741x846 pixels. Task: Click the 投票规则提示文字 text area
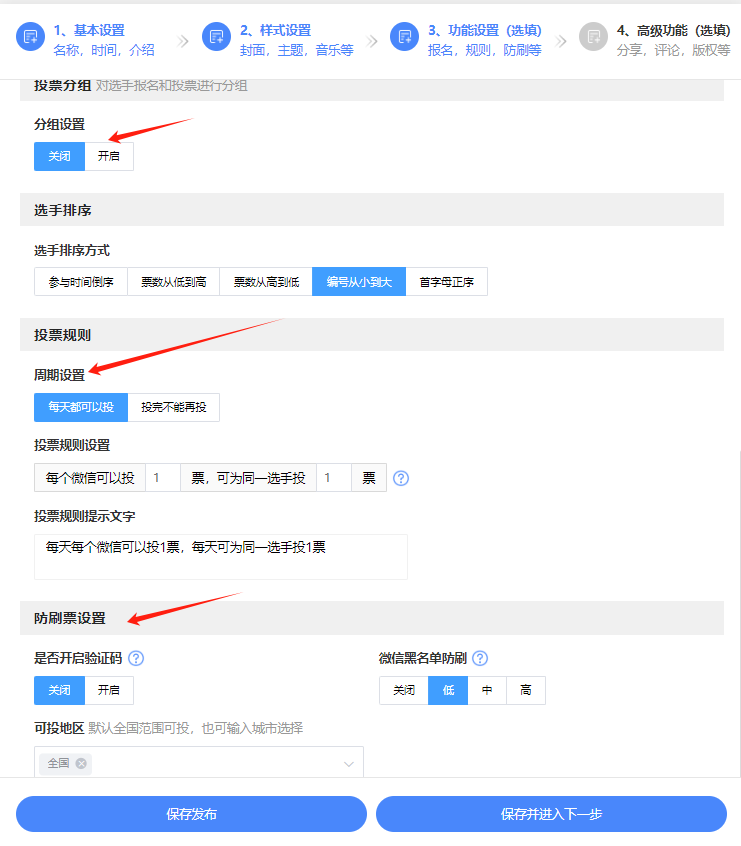pyautogui.click(x=220, y=557)
